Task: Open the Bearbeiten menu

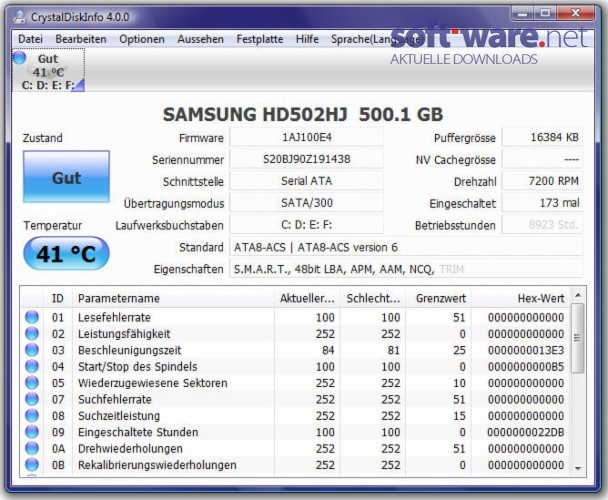Action: [81, 39]
